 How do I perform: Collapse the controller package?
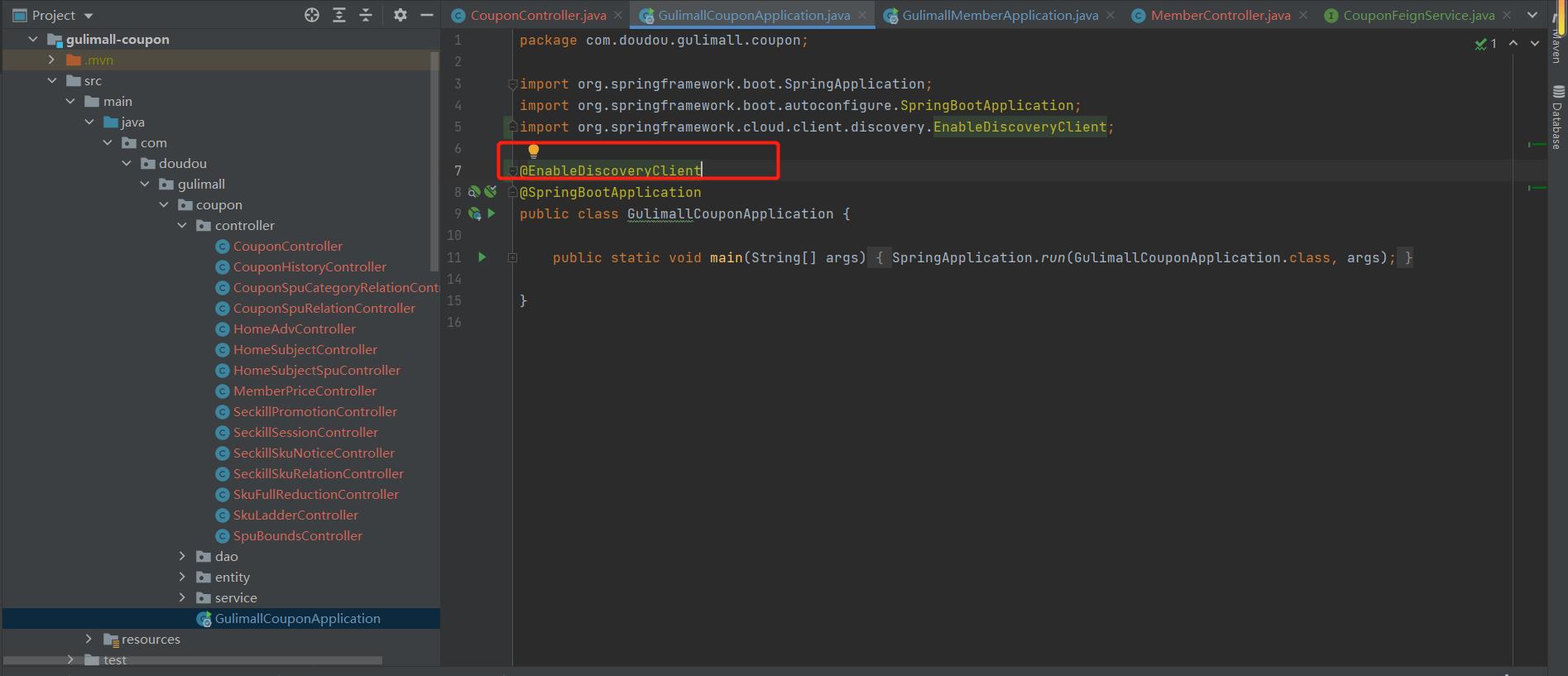click(182, 225)
